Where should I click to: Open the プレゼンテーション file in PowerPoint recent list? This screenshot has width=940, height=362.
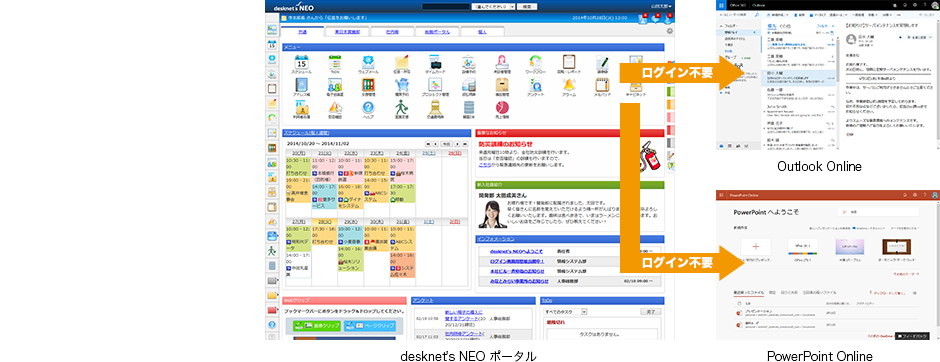[757, 312]
